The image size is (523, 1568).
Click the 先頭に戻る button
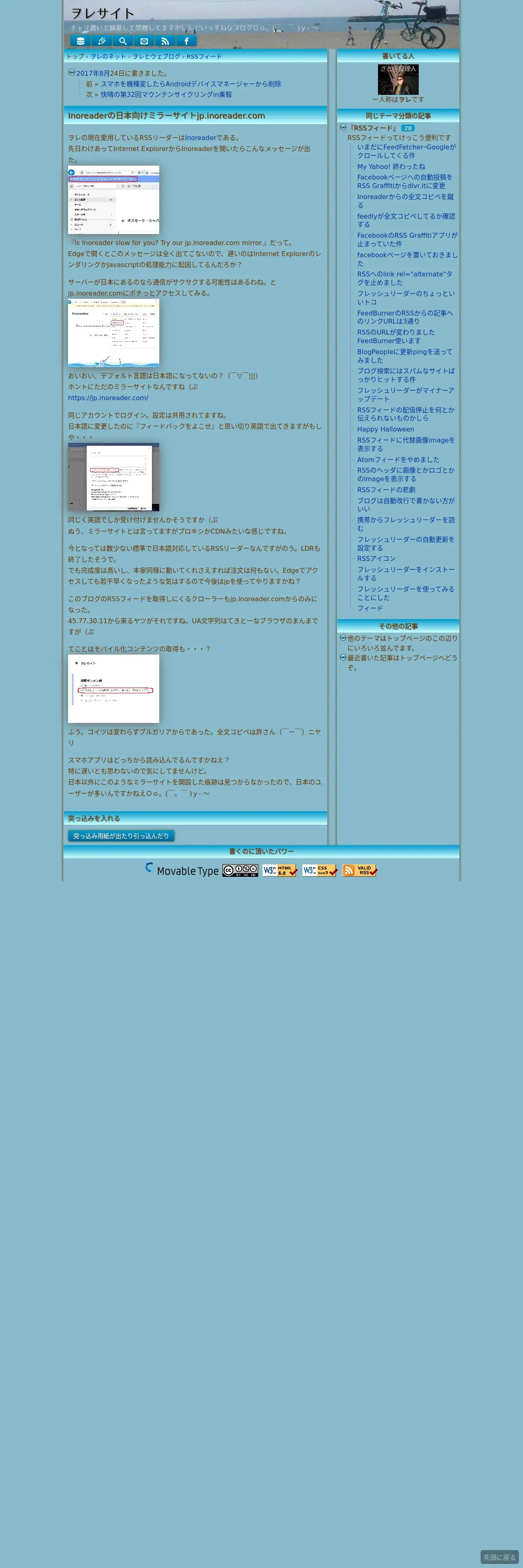pyautogui.click(x=499, y=1557)
